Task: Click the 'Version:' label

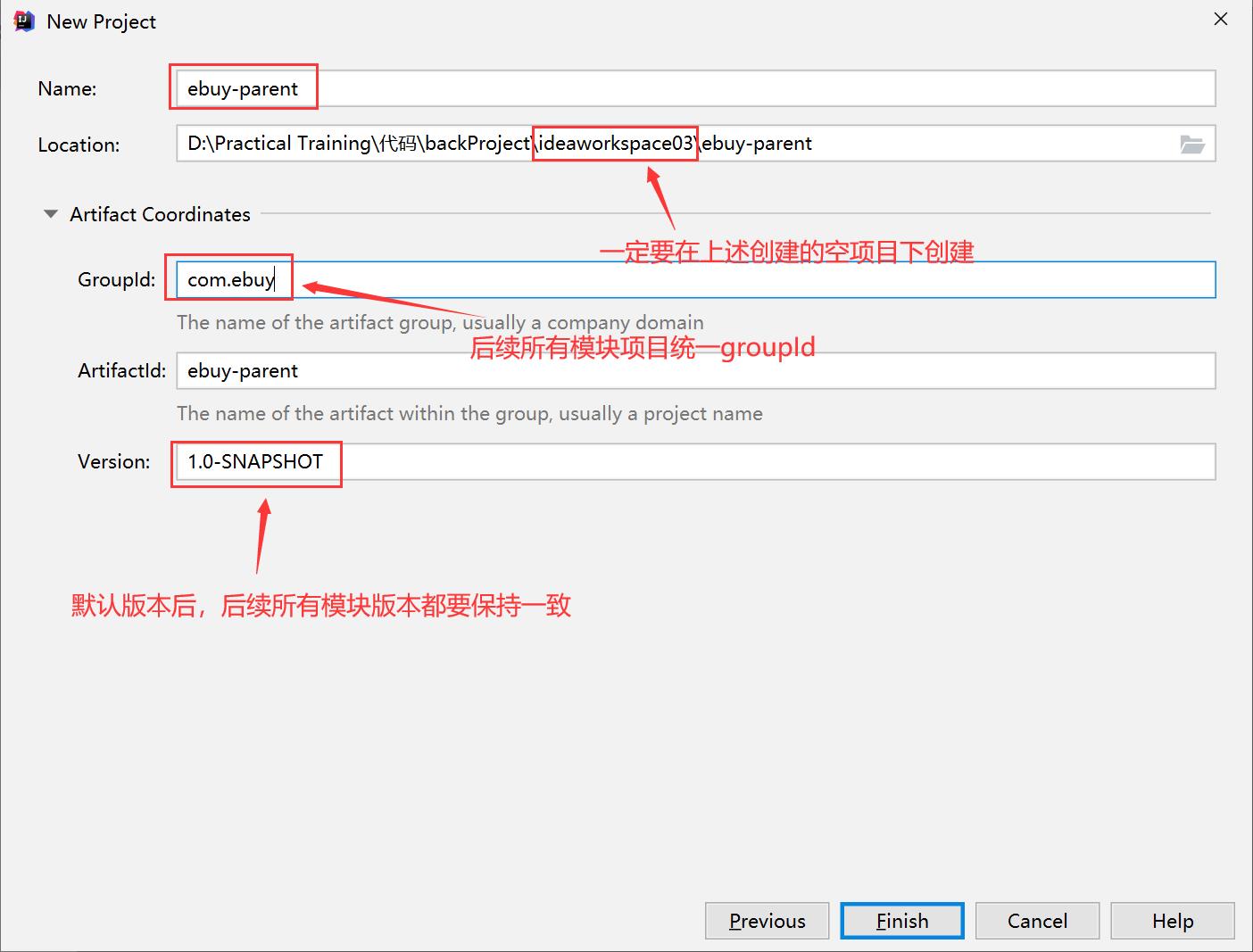Action: click(x=114, y=461)
